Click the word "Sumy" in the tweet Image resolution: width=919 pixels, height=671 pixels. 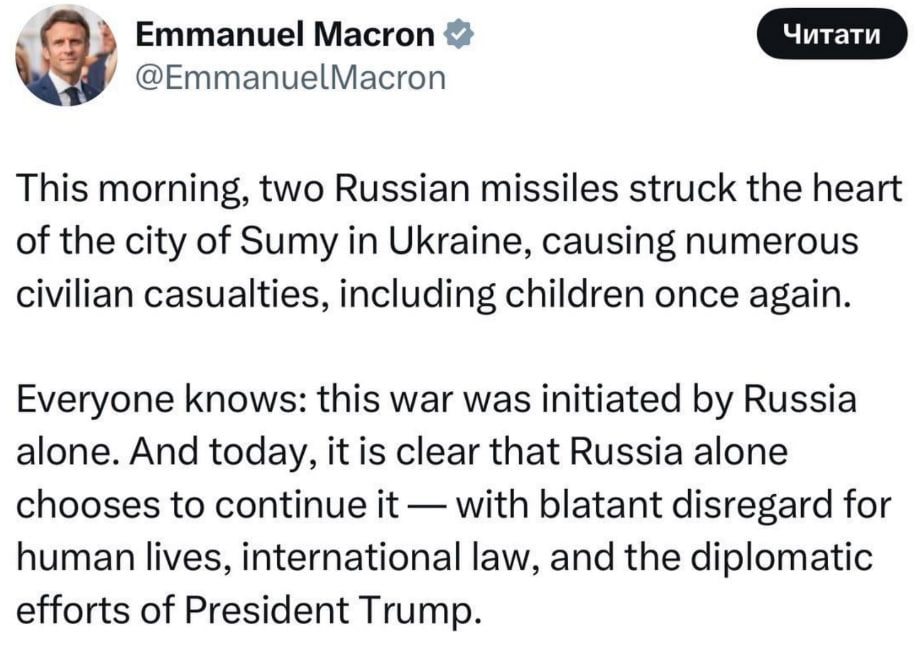coord(290,242)
